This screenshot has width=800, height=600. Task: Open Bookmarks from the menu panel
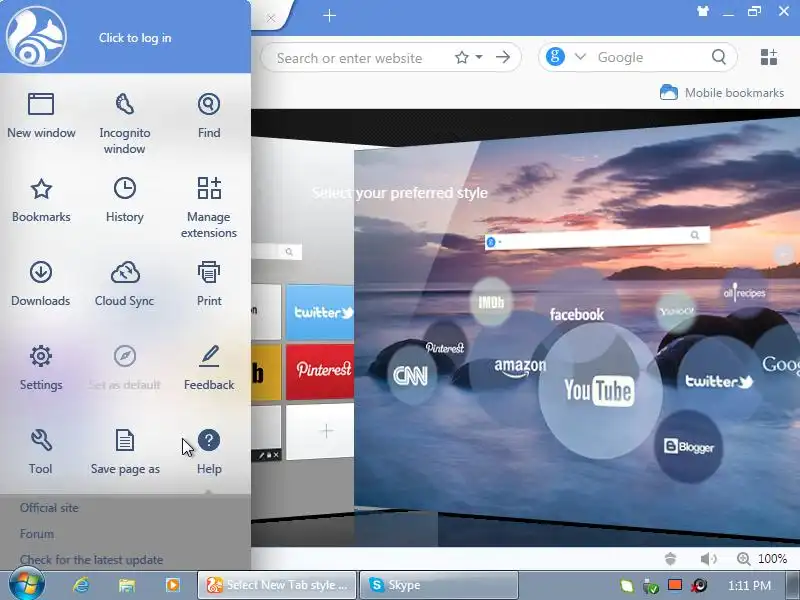coord(41,200)
